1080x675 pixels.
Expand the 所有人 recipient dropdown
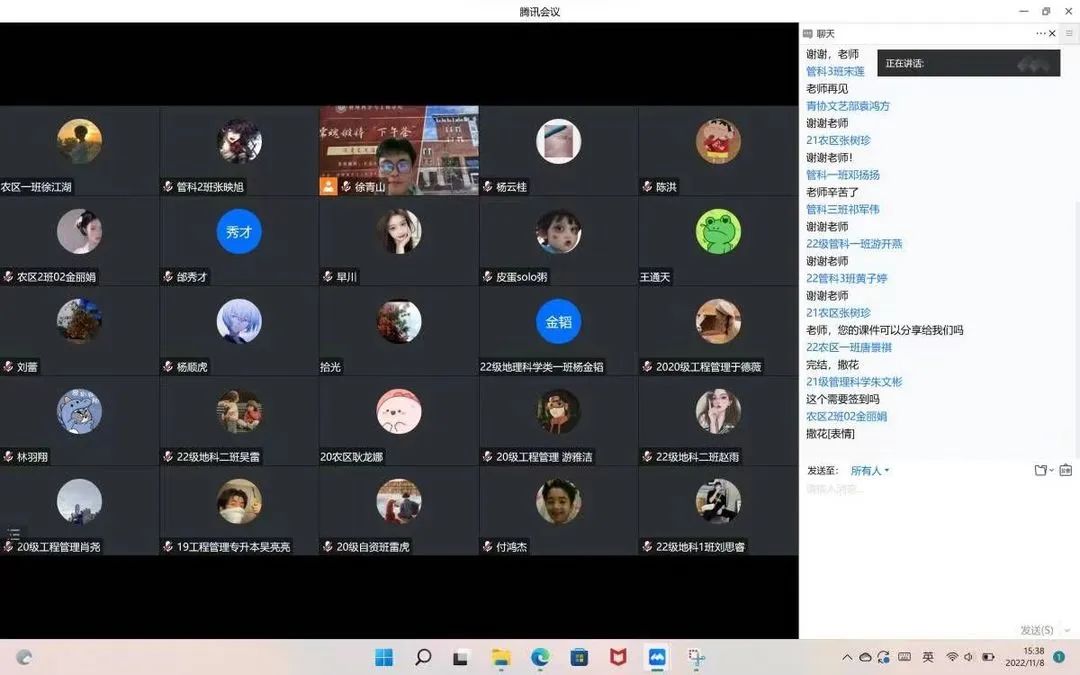[x=870, y=470]
